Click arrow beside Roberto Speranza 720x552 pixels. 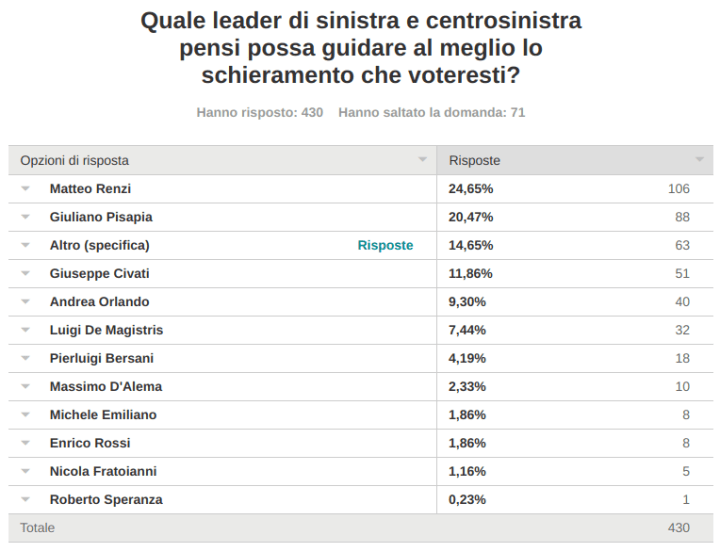26,500
